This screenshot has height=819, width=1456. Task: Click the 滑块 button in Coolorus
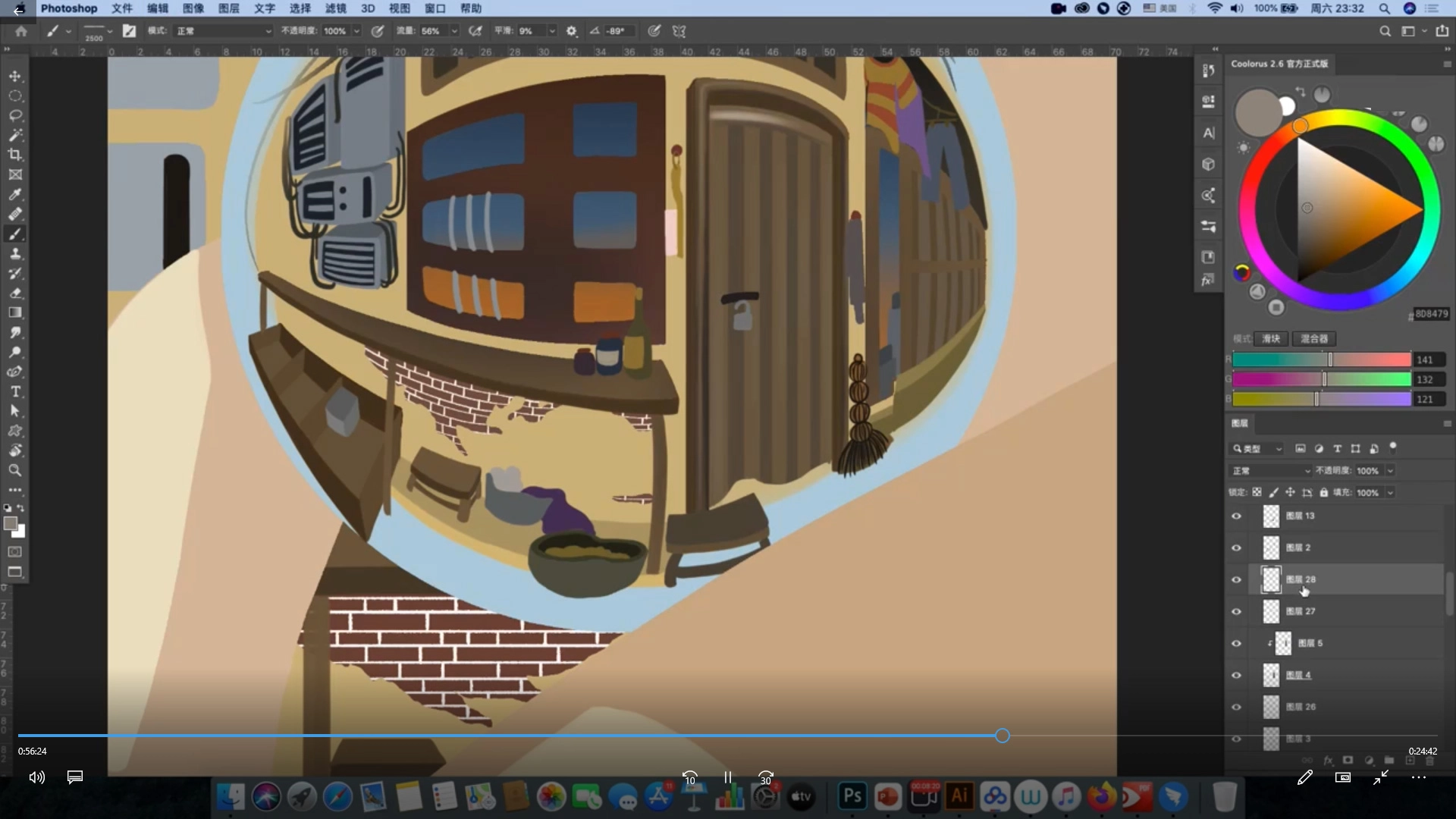click(x=1271, y=339)
